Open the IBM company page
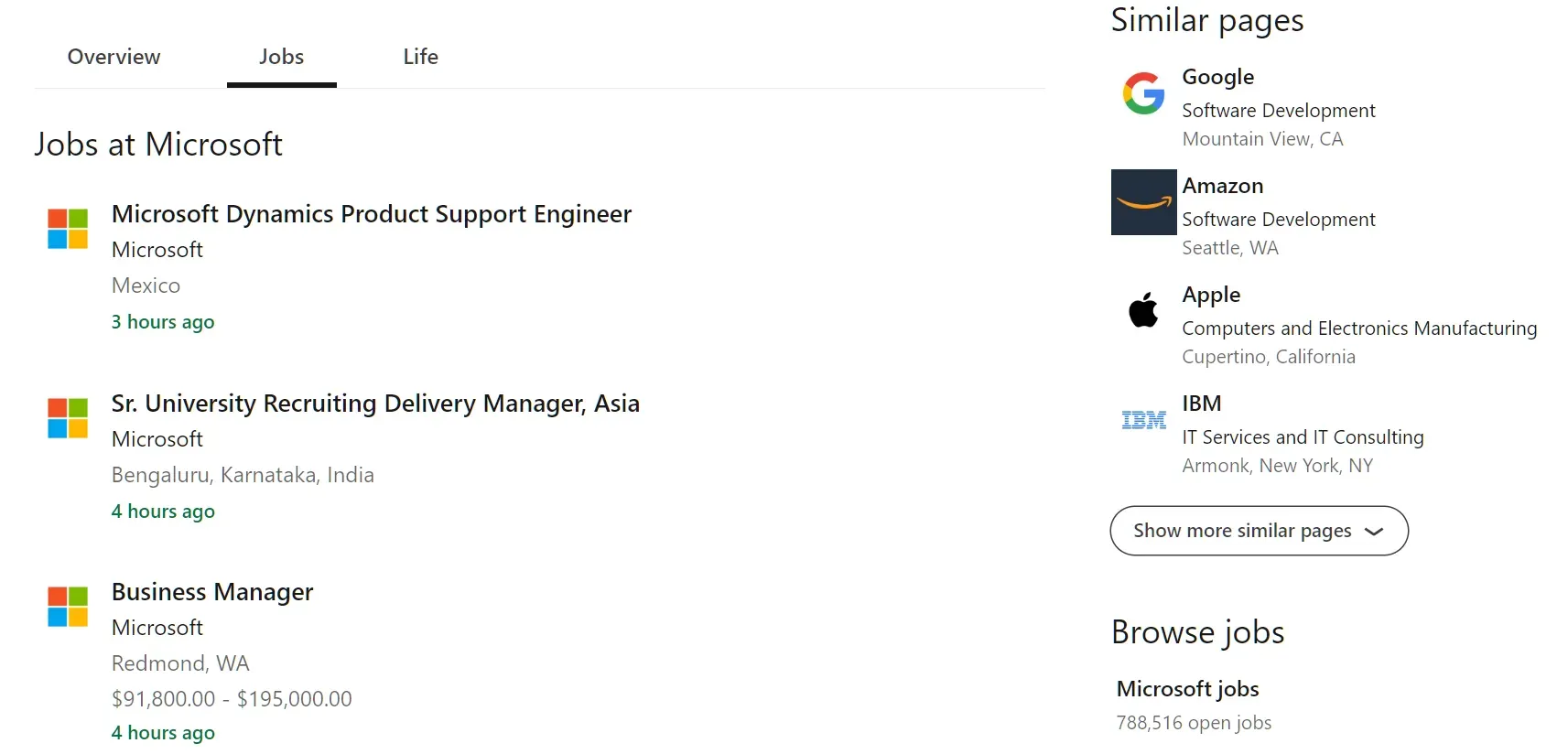The height and width of the screenshot is (754, 1568). pyautogui.click(x=1200, y=403)
